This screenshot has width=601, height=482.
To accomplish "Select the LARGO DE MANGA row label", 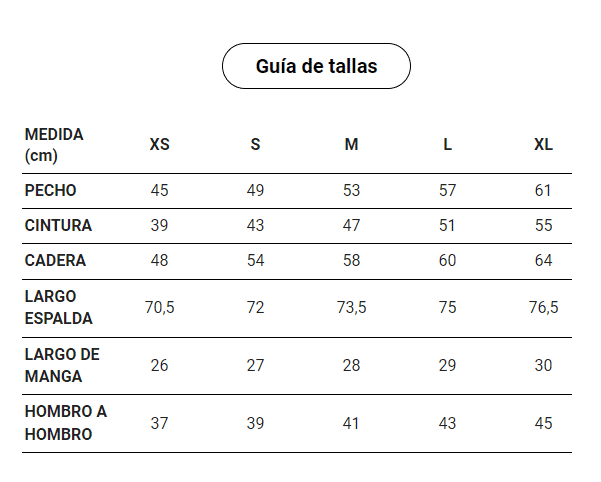I will [62, 365].
